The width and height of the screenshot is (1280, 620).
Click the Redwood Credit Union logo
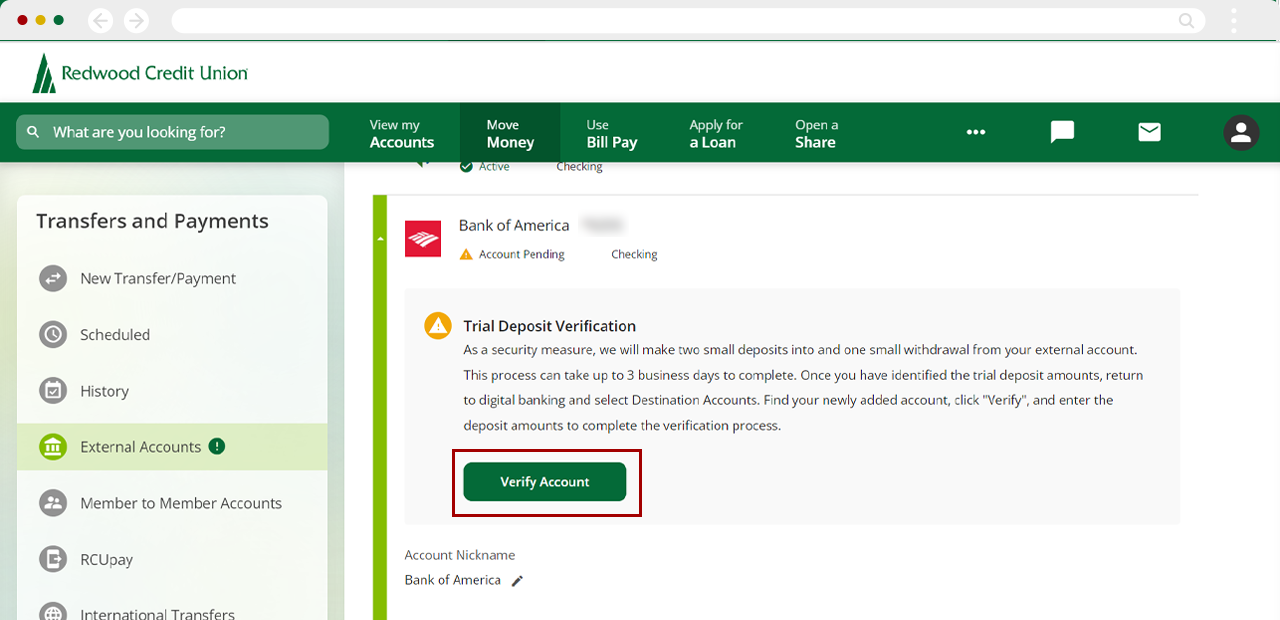tap(140, 73)
